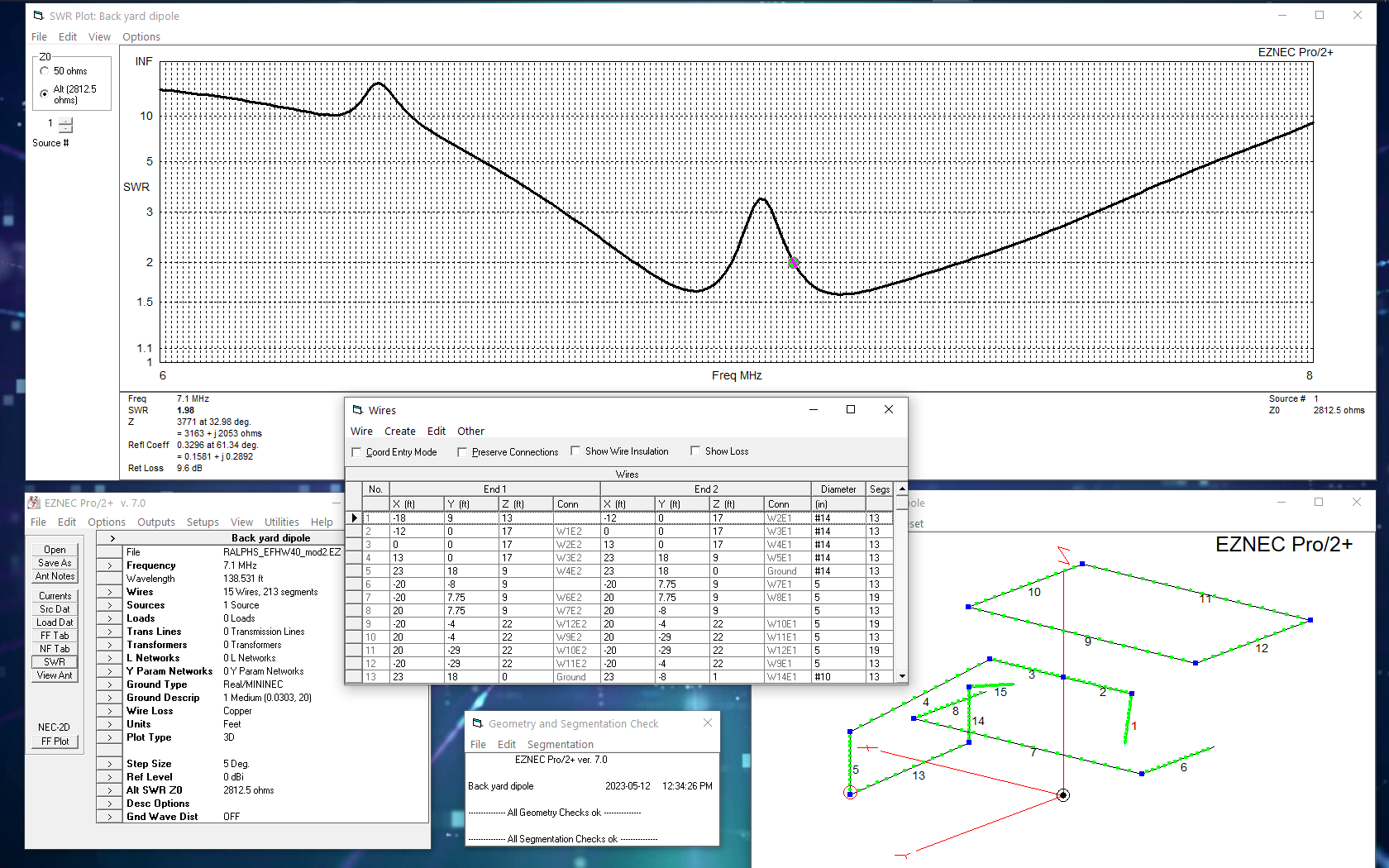This screenshot has width=1389, height=868.
Task: Open Options menu in SWR Plot window
Action: pyautogui.click(x=141, y=36)
